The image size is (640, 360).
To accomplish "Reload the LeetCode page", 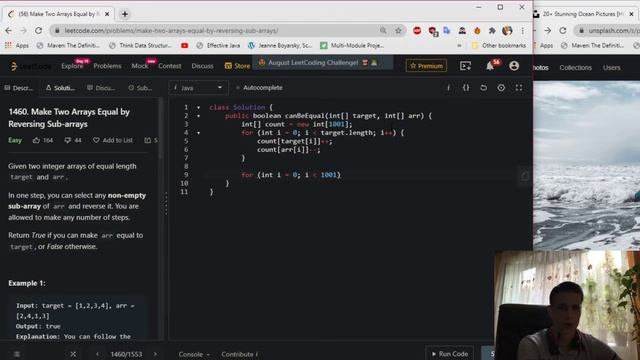I will pyautogui.click(x=38, y=31).
